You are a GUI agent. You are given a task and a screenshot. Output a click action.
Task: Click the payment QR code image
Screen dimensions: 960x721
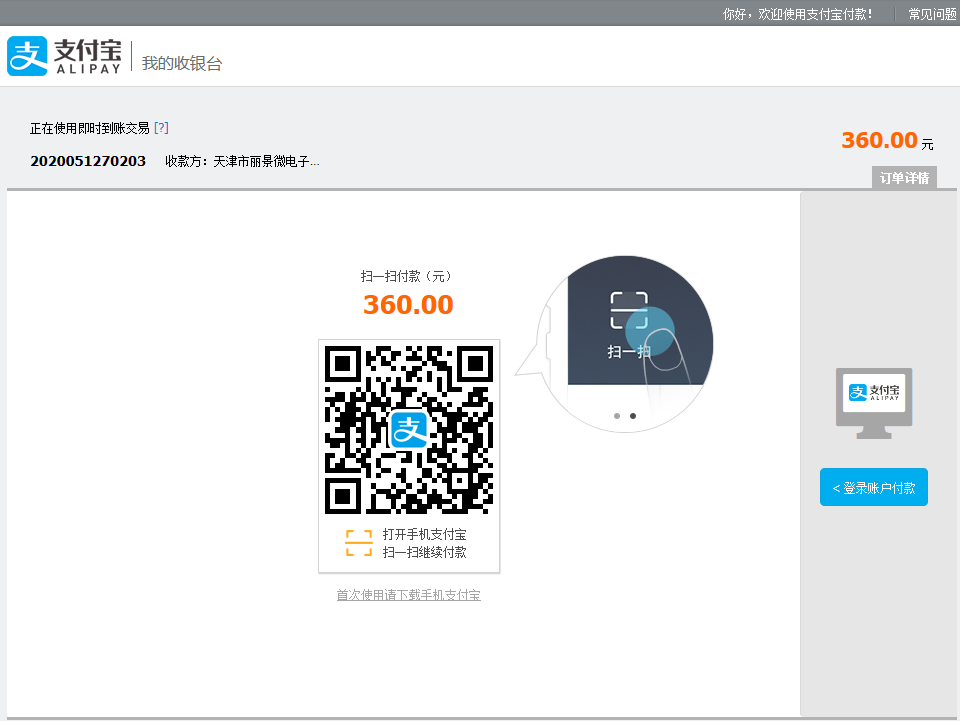click(x=409, y=430)
